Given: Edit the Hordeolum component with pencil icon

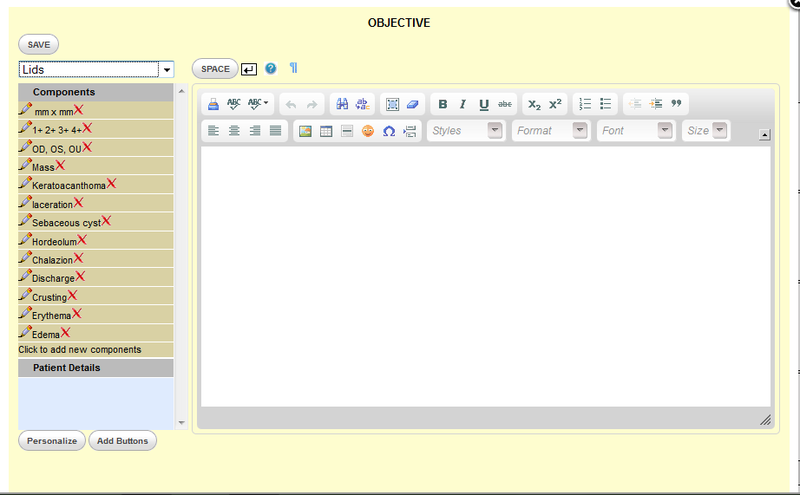Looking at the screenshot, I should [x=25, y=240].
